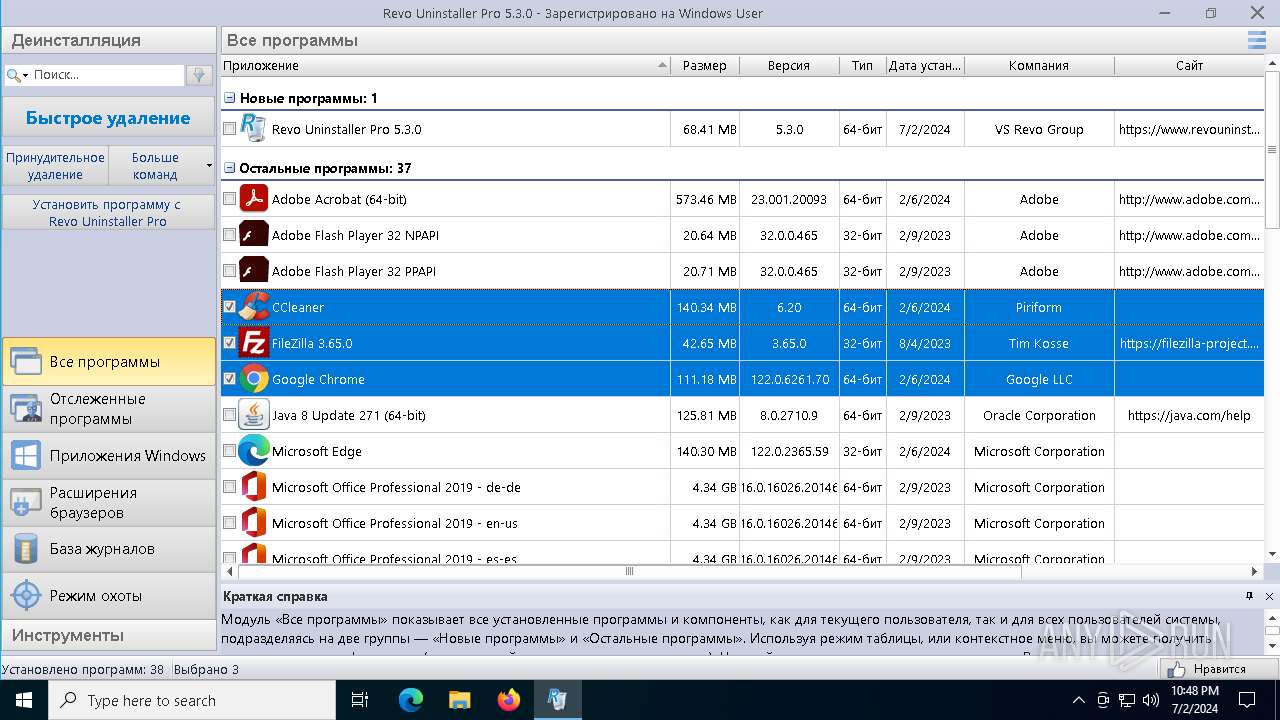Image resolution: width=1280 pixels, height=720 pixels.
Task: Click the Office Professional 2019 de-de icon
Action: 254,487
